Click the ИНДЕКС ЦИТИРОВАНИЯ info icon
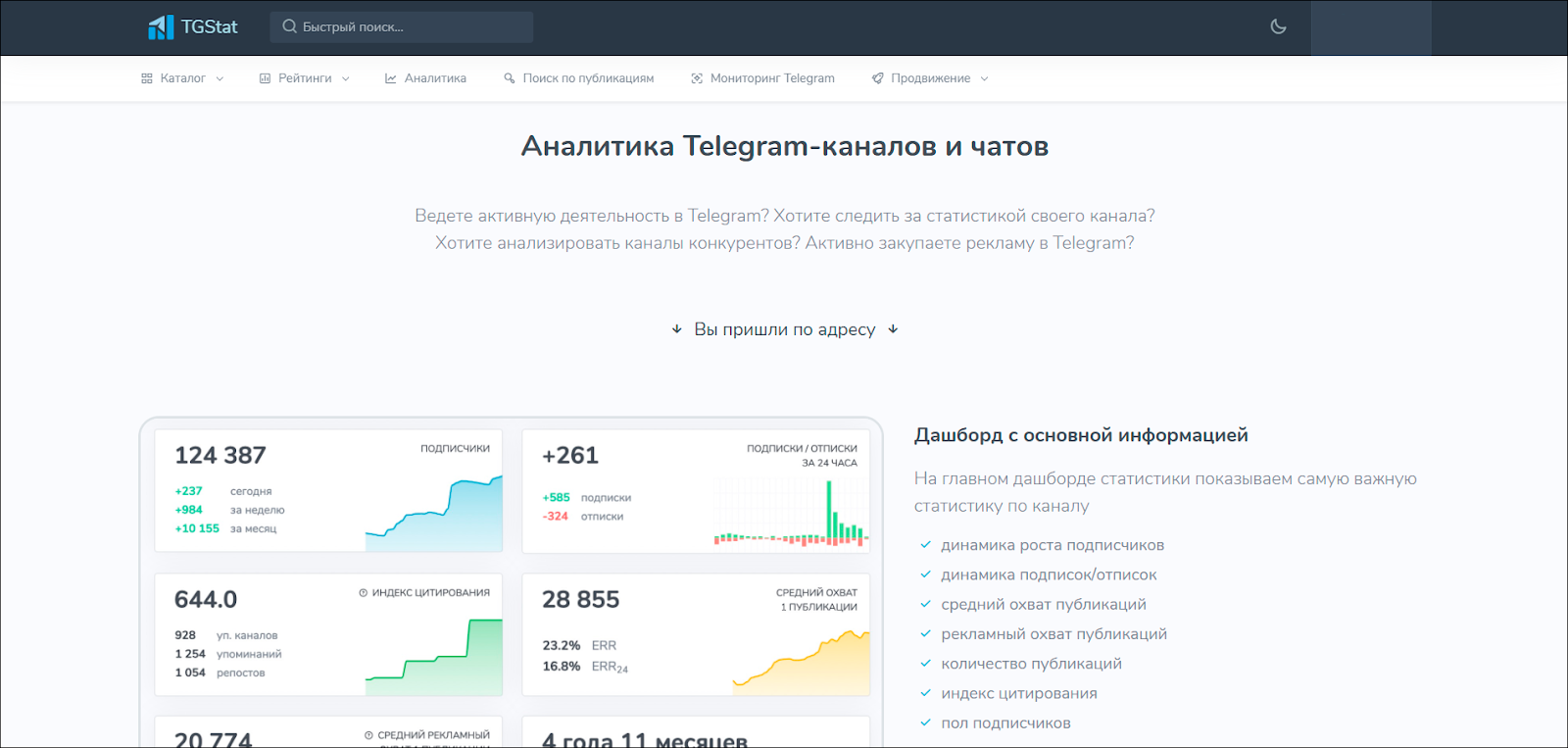 [364, 593]
